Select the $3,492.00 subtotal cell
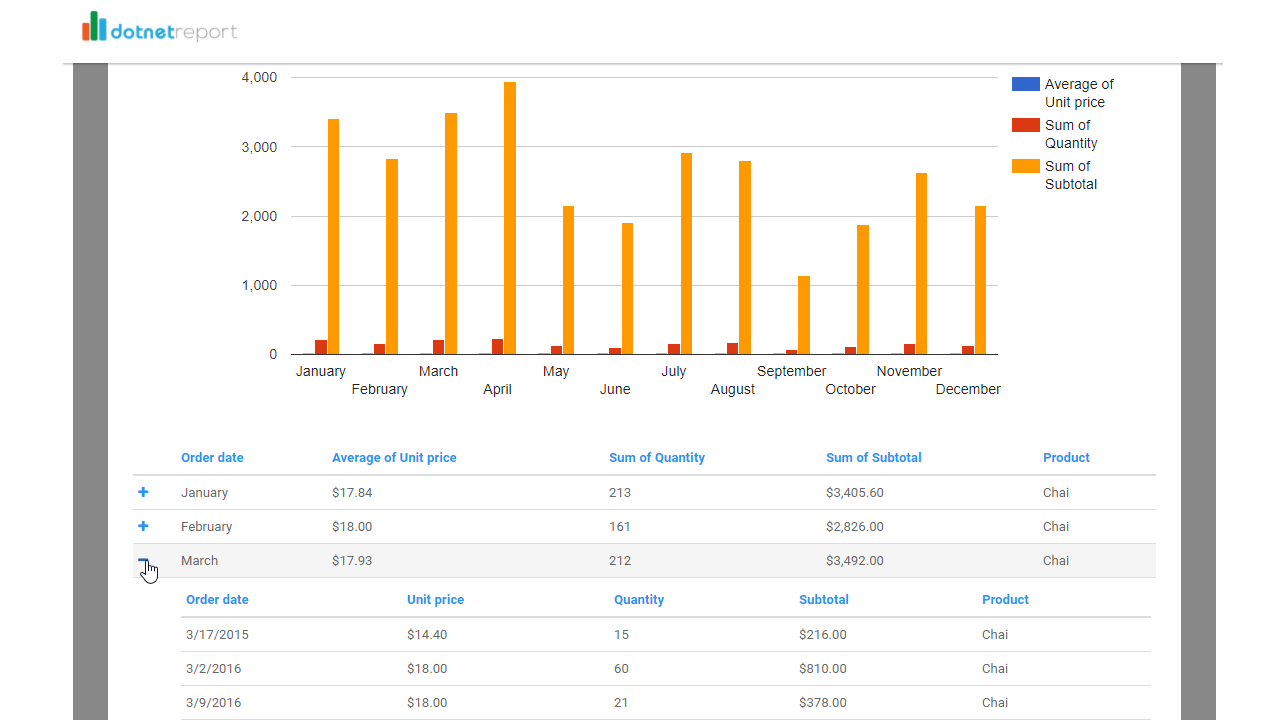This screenshot has height=720, width=1280. point(855,561)
